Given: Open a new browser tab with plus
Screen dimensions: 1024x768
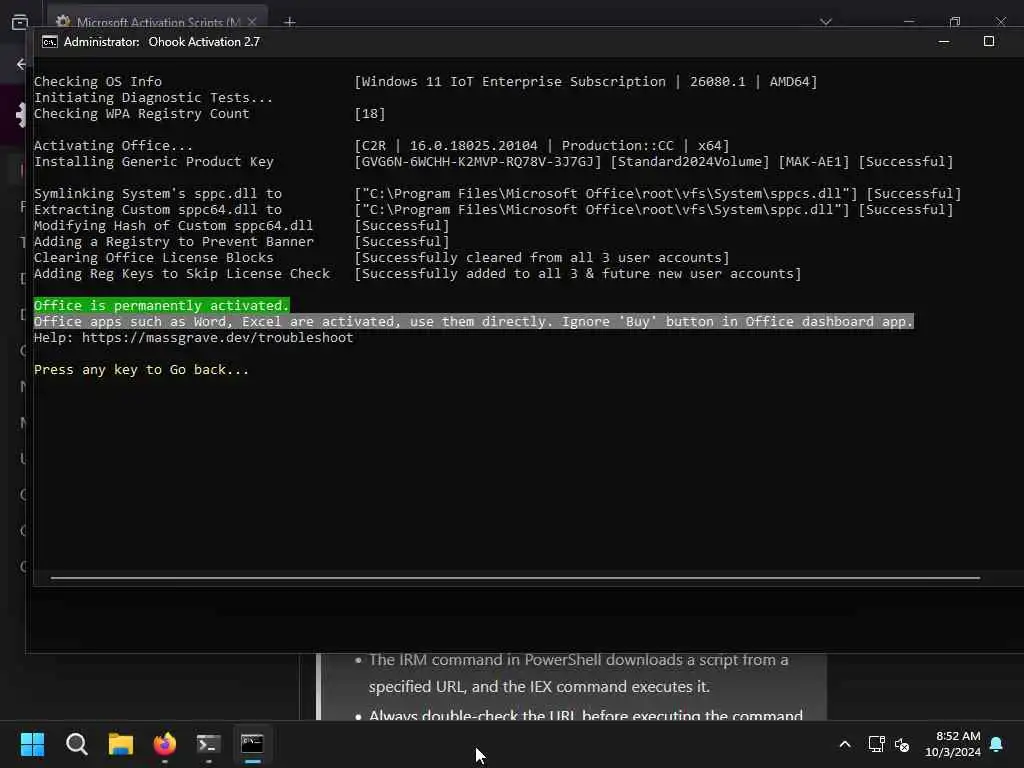Looking at the screenshot, I should point(290,22).
